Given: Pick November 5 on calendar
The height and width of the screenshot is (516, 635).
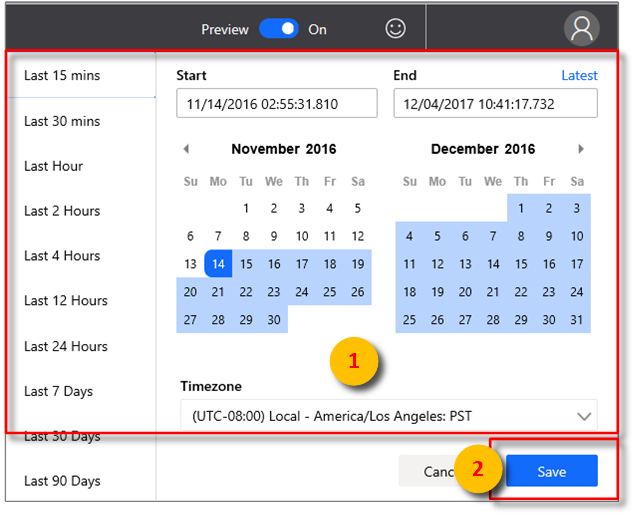Looking at the screenshot, I should 358,209.
